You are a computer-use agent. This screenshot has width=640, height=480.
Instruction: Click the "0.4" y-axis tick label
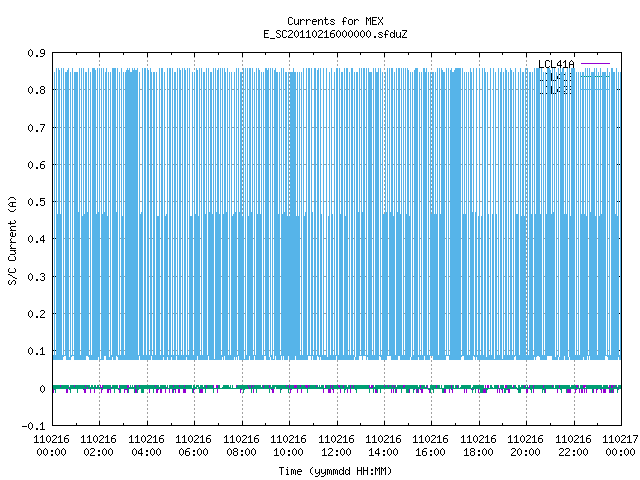click(36, 239)
